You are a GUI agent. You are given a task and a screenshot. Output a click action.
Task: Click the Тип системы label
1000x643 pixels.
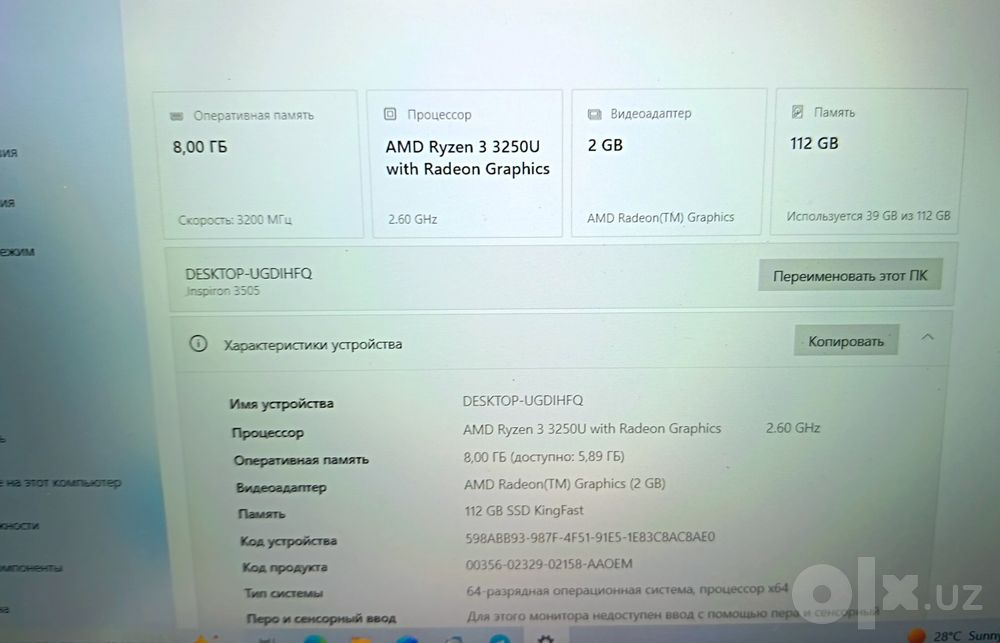[283, 593]
